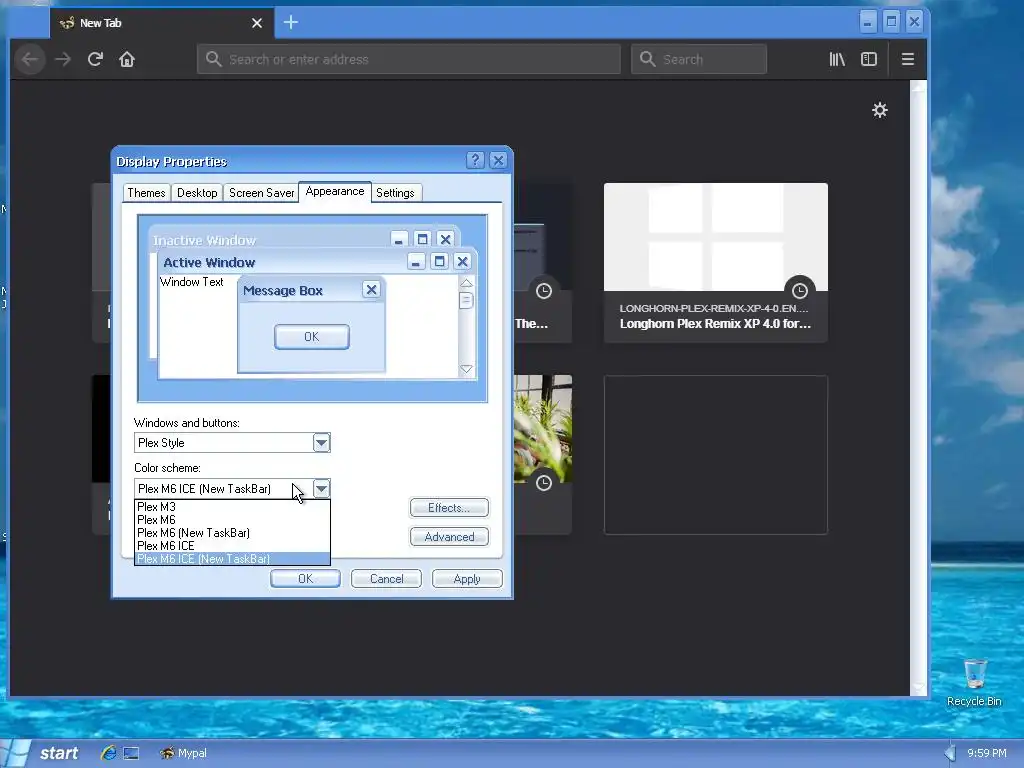The width and height of the screenshot is (1024, 768).
Task: Switch to the Settings tab
Action: [x=395, y=193]
